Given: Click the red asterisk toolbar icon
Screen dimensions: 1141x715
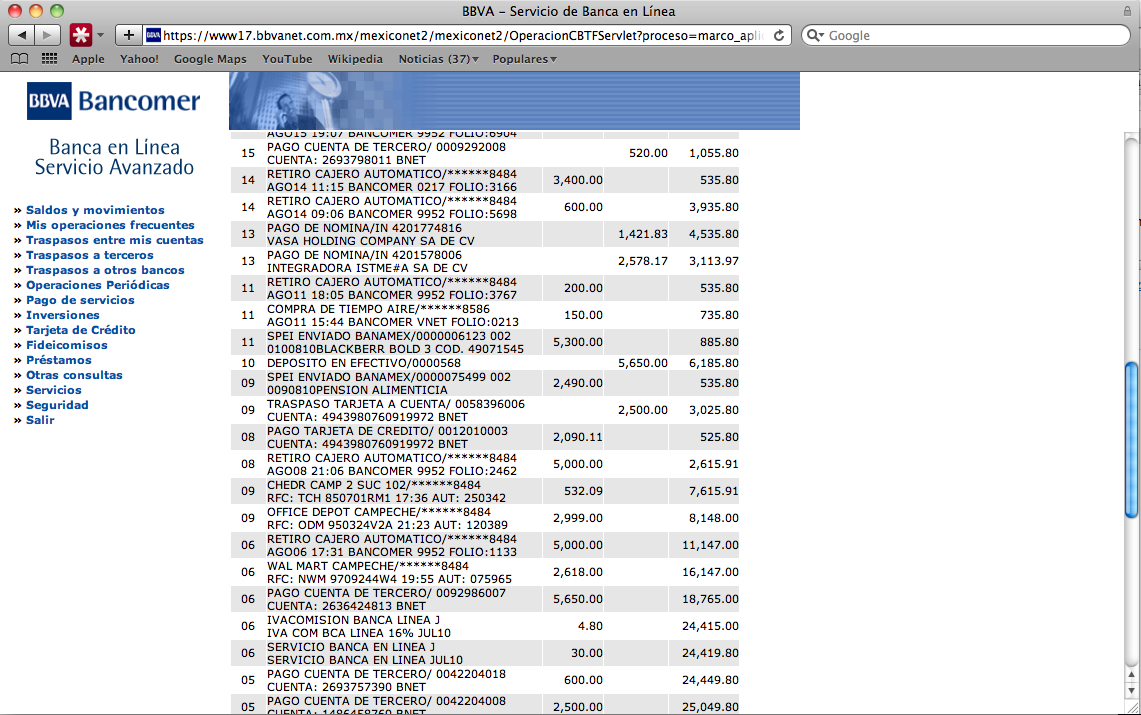Looking at the screenshot, I should [81, 35].
